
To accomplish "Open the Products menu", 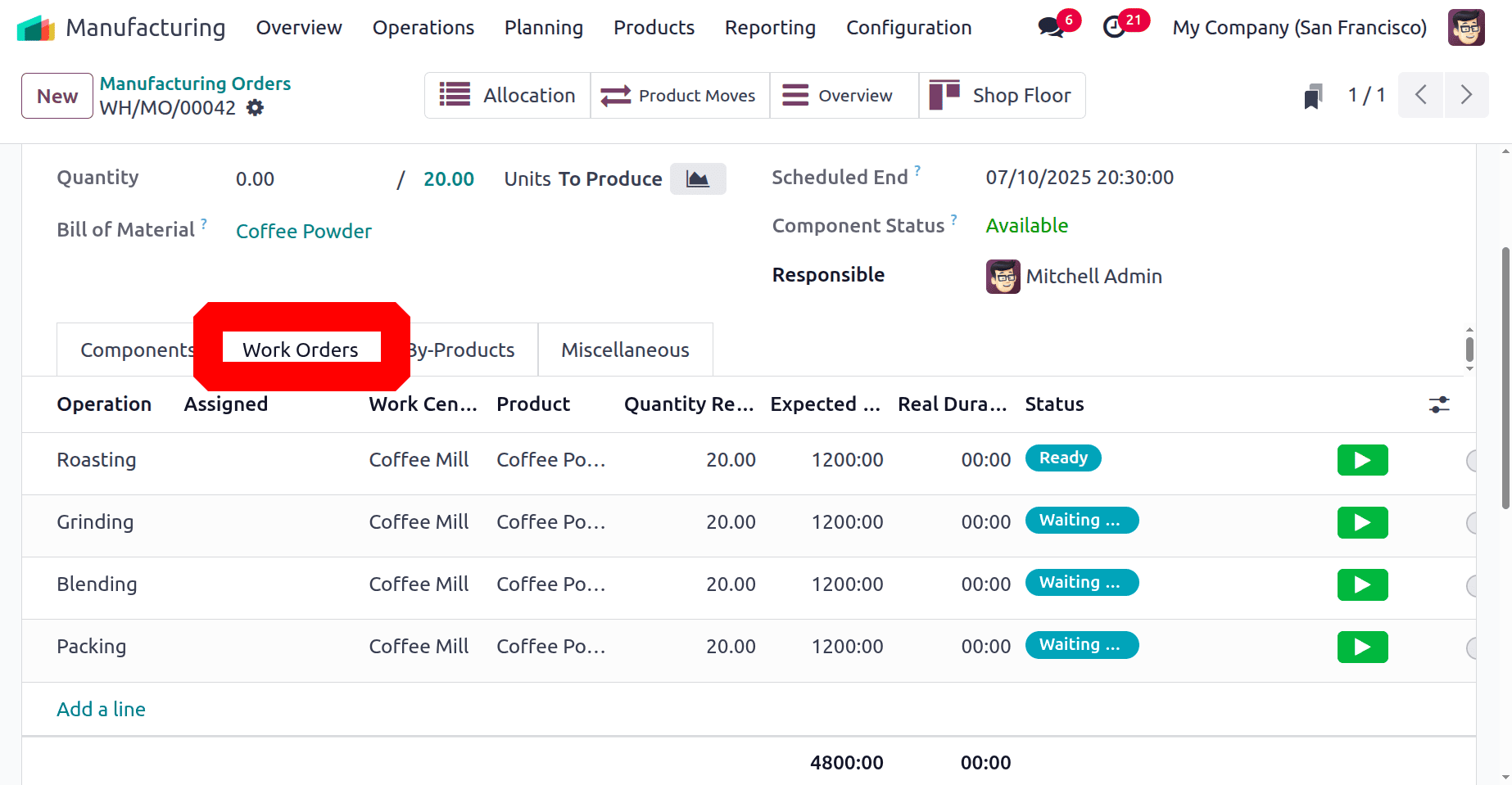I will click(x=654, y=28).
